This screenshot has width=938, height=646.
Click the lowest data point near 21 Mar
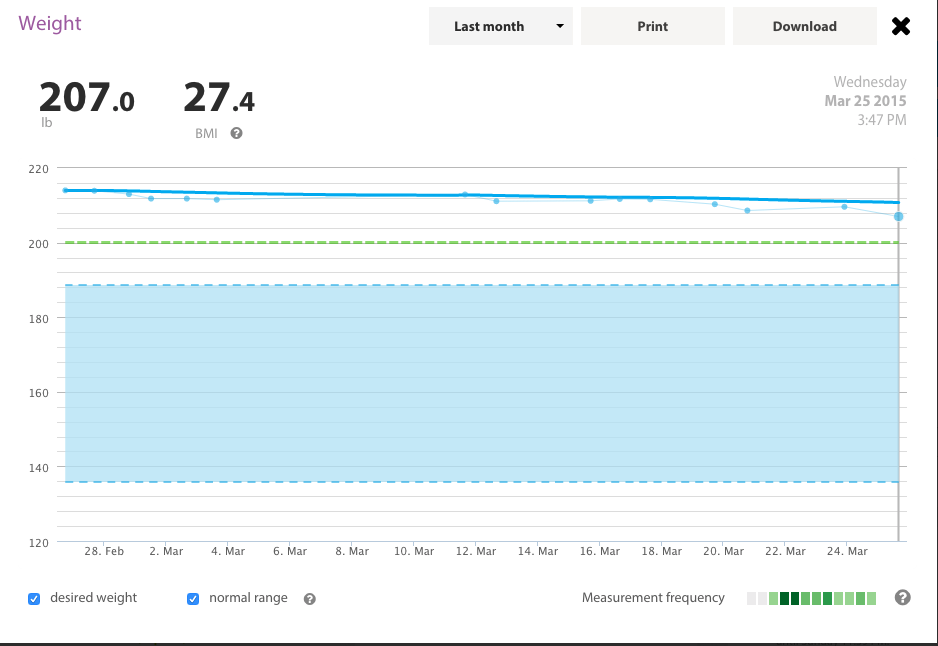[747, 210]
